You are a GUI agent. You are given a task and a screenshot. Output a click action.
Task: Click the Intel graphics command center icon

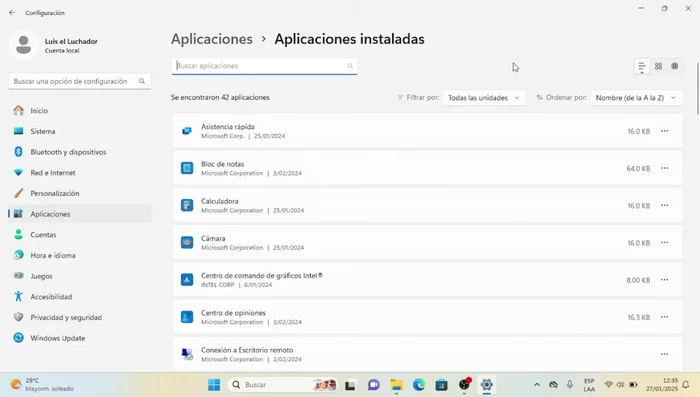click(187, 280)
